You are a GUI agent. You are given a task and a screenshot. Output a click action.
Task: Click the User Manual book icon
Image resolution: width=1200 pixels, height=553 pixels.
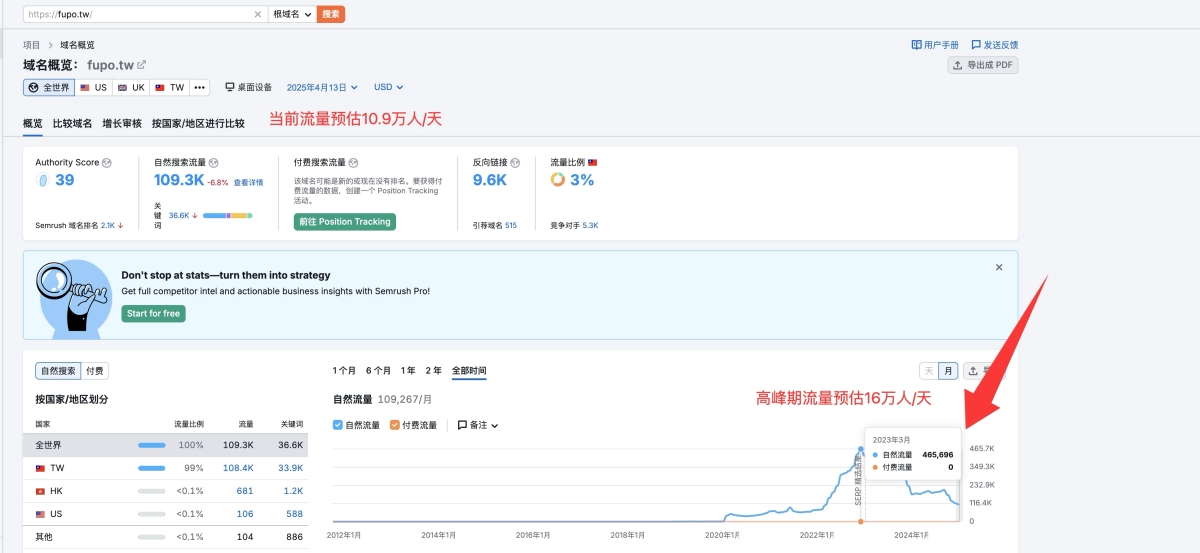coord(916,45)
